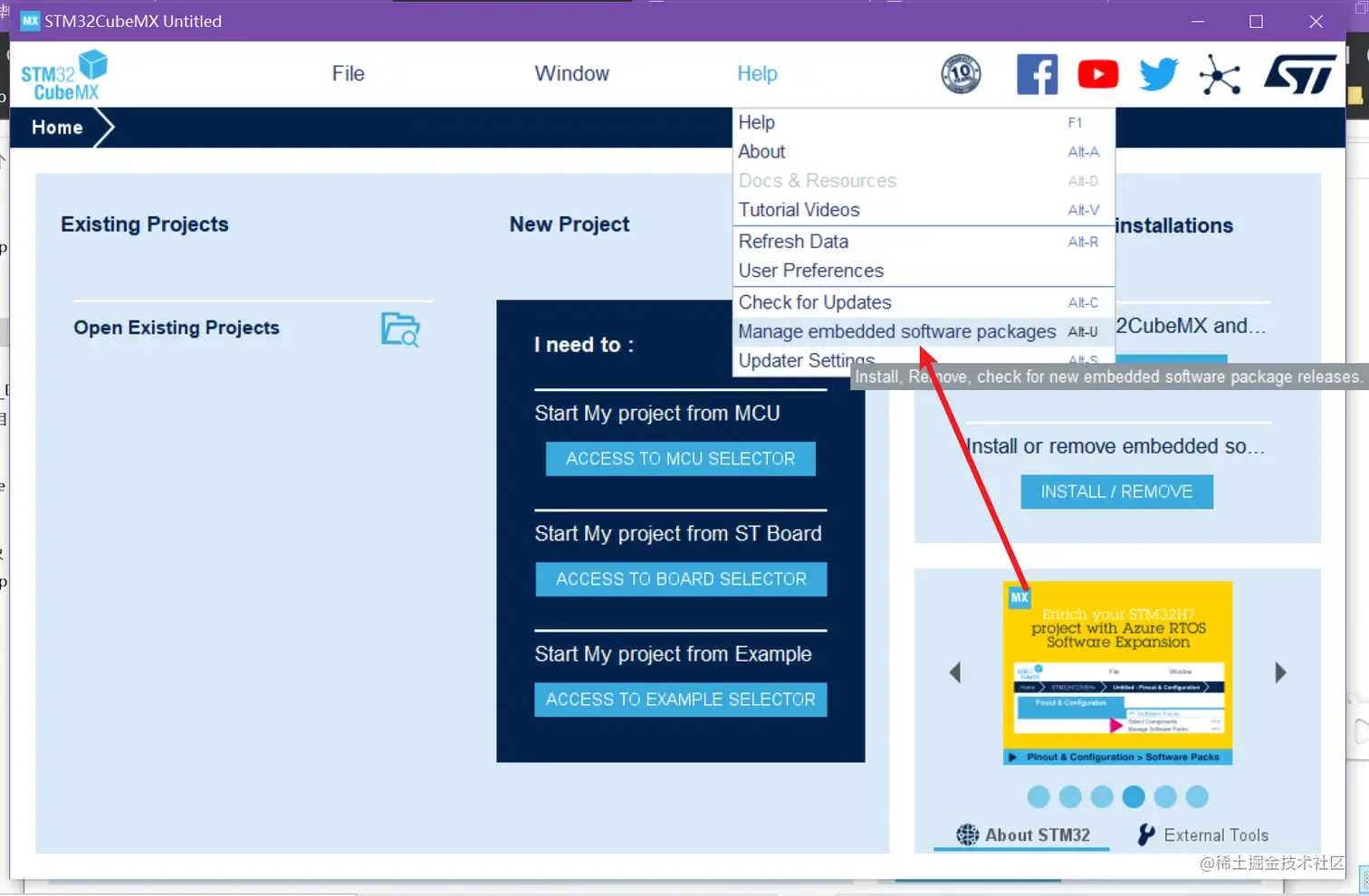The width and height of the screenshot is (1369, 896).
Task: Select fifth carousel dot indicator
Action: pos(1165,796)
